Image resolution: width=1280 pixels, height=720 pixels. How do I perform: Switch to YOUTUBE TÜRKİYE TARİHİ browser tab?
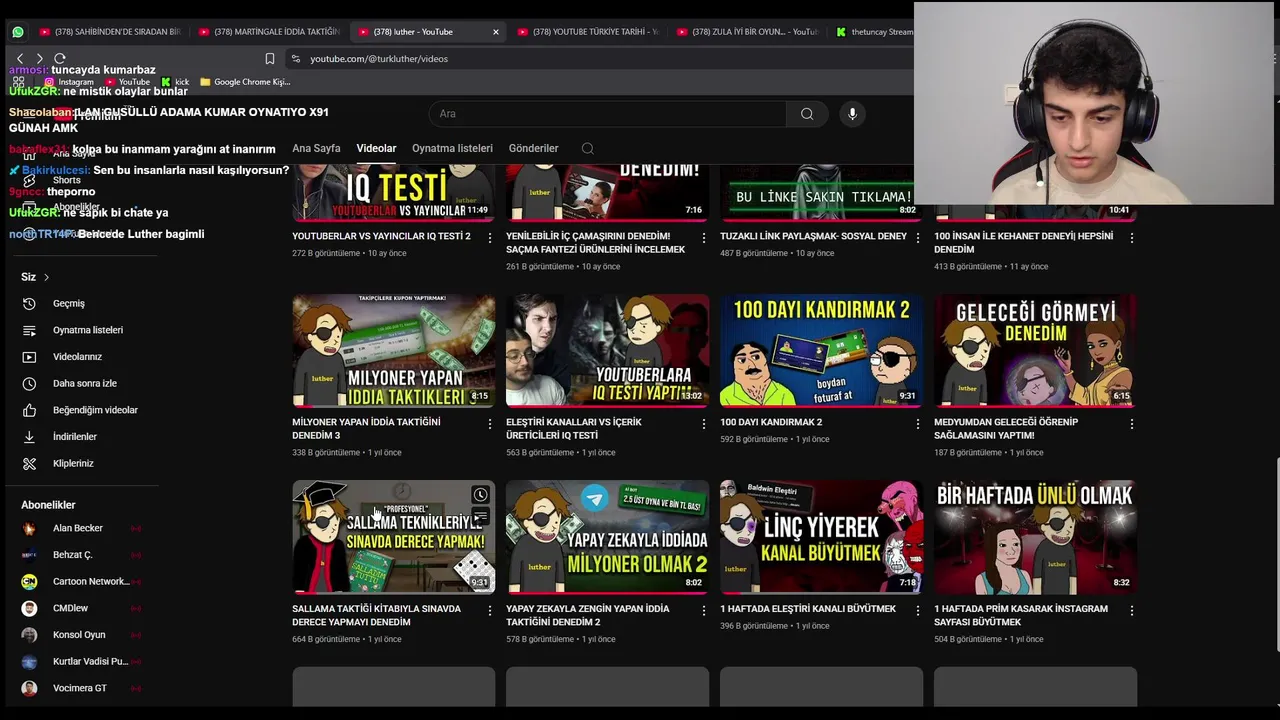point(587,32)
